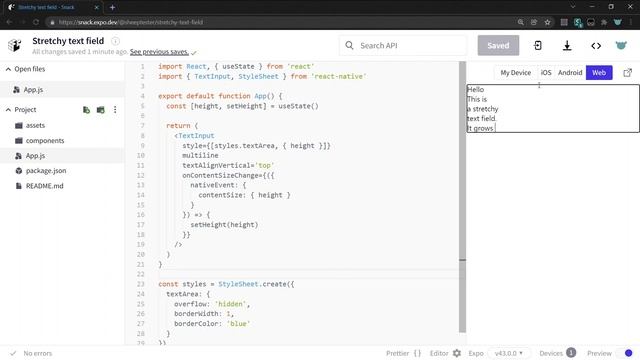Click the Devices label in status bar

click(551, 353)
